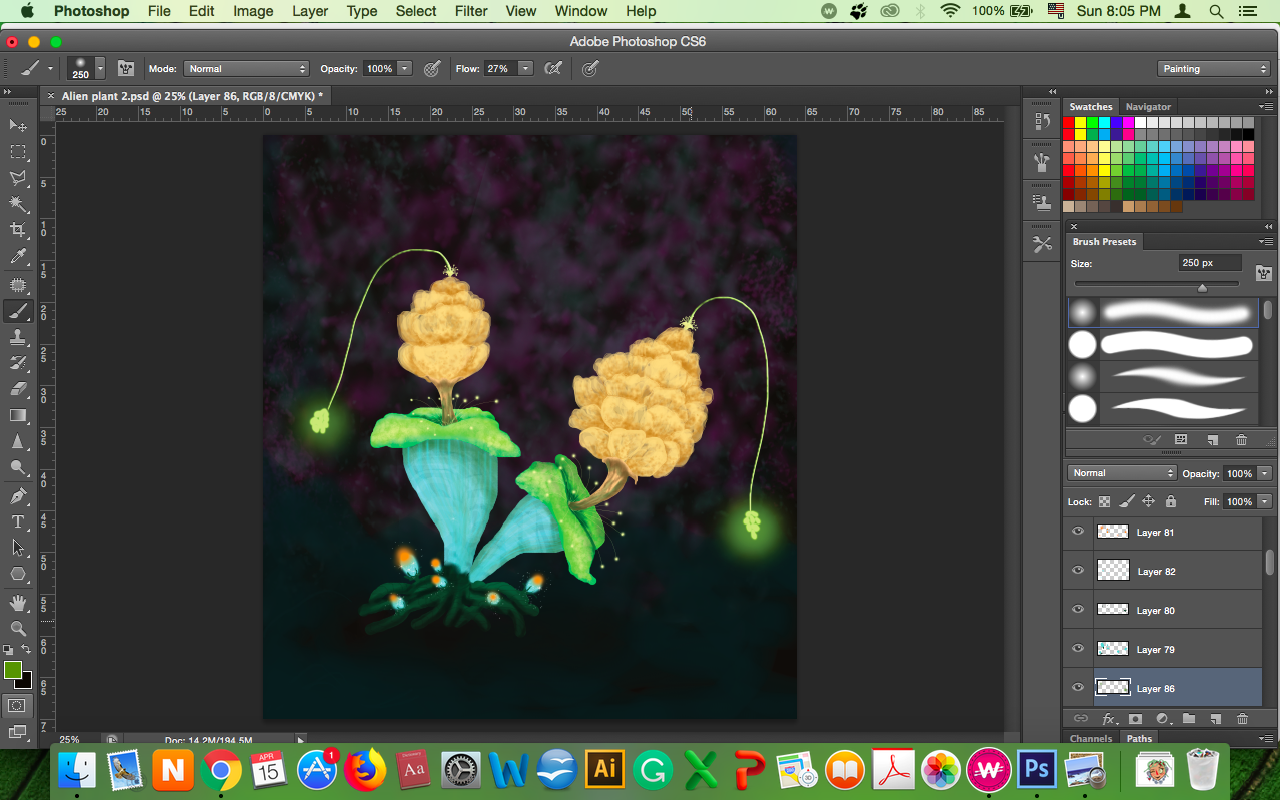Select the Rectangular Marquee tool

[x=18, y=152]
